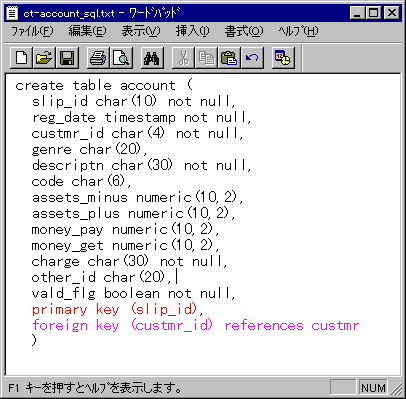Image resolution: width=406 pixels, height=399 pixels.
Task: Click the NUM indicator in status bar
Action: click(373, 388)
